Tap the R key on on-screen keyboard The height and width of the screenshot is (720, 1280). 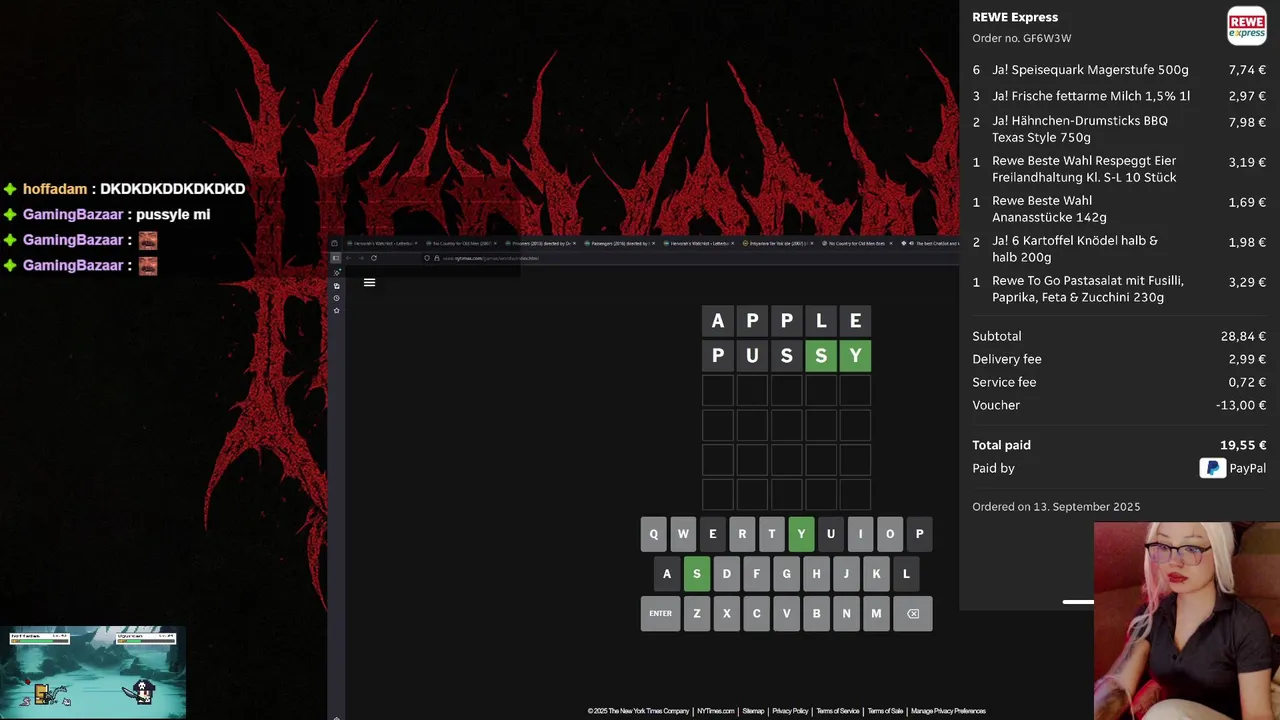tap(742, 534)
